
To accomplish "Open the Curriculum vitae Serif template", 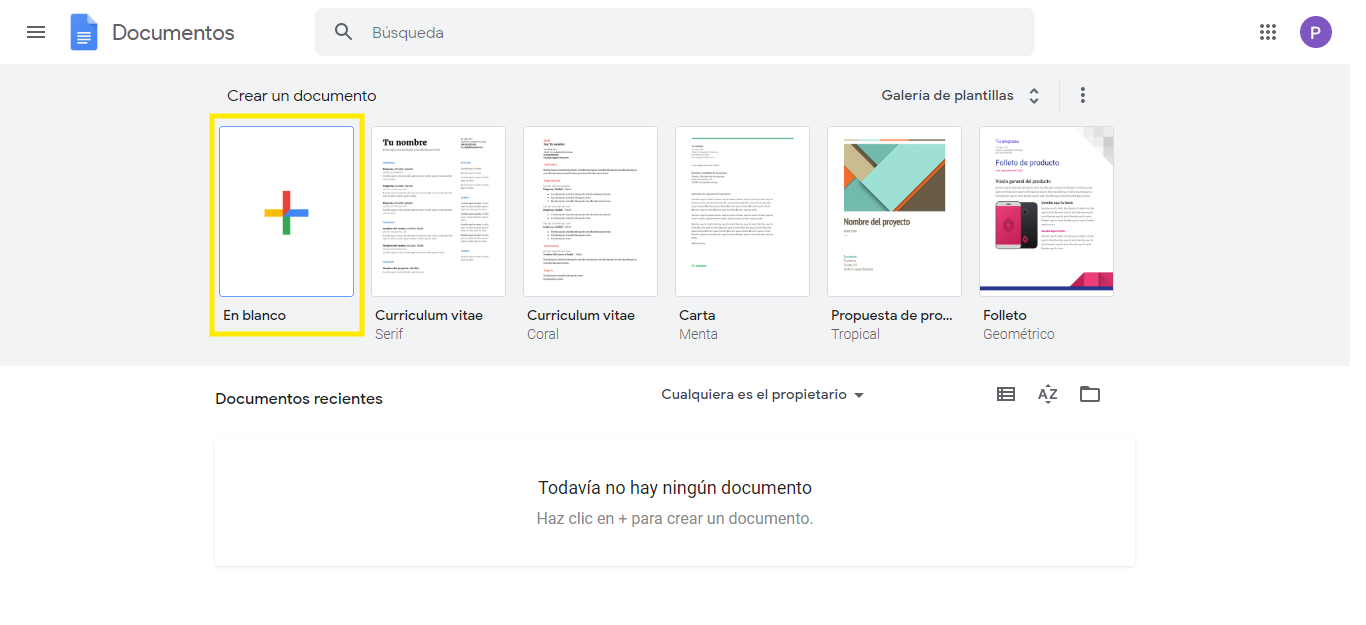I will tap(438, 211).
